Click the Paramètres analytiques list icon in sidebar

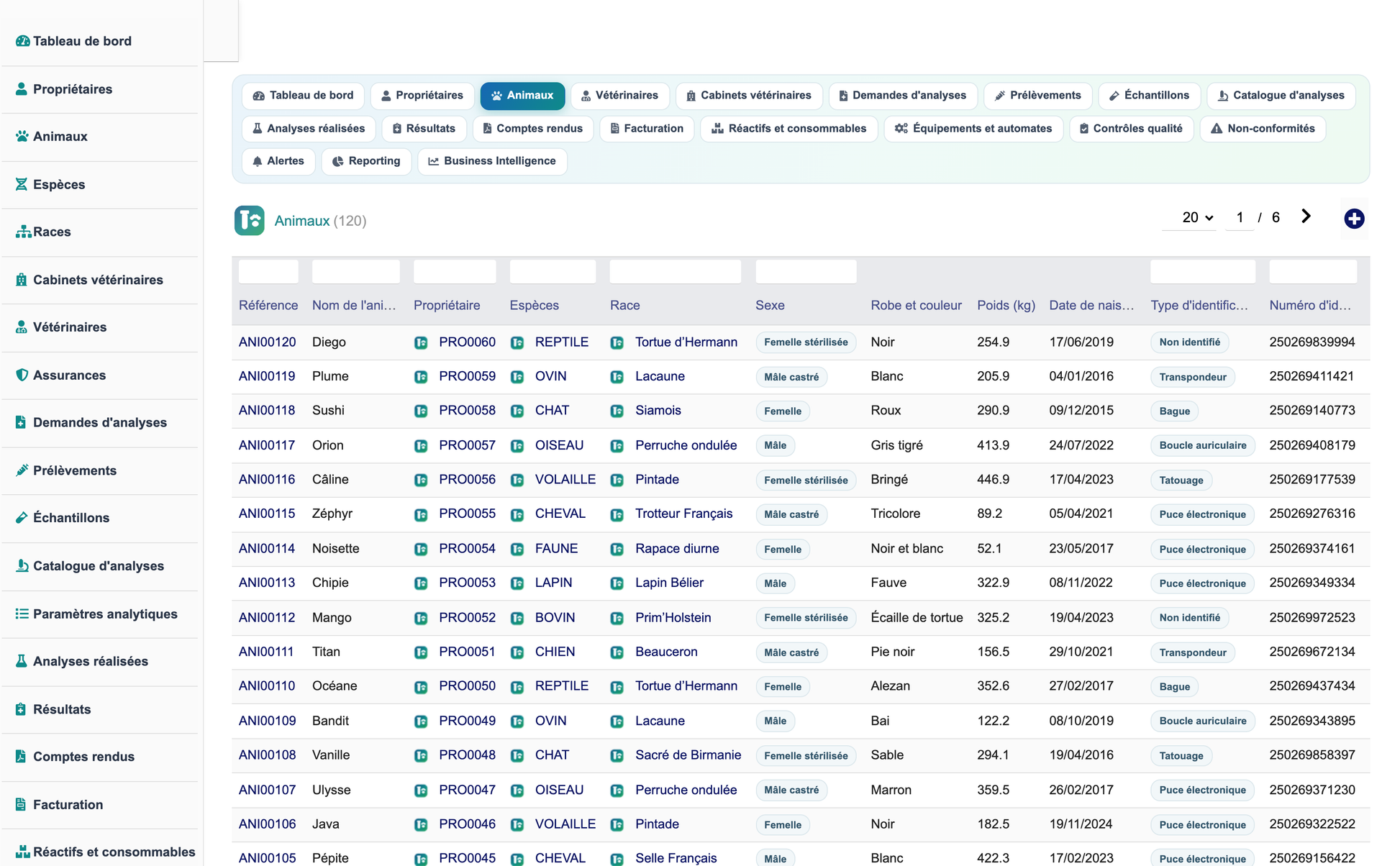(x=22, y=614)
